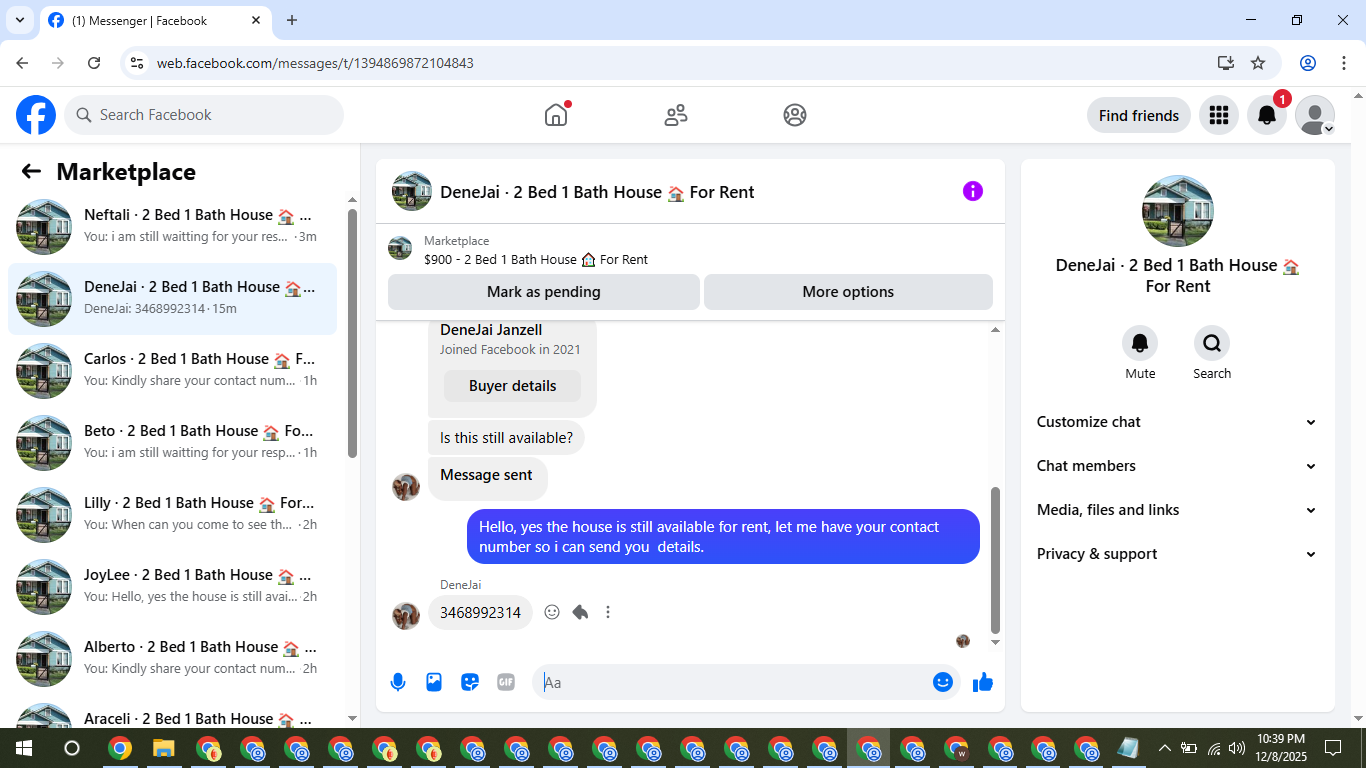
Task: Open a new browser tab
Action: [292, 20]
